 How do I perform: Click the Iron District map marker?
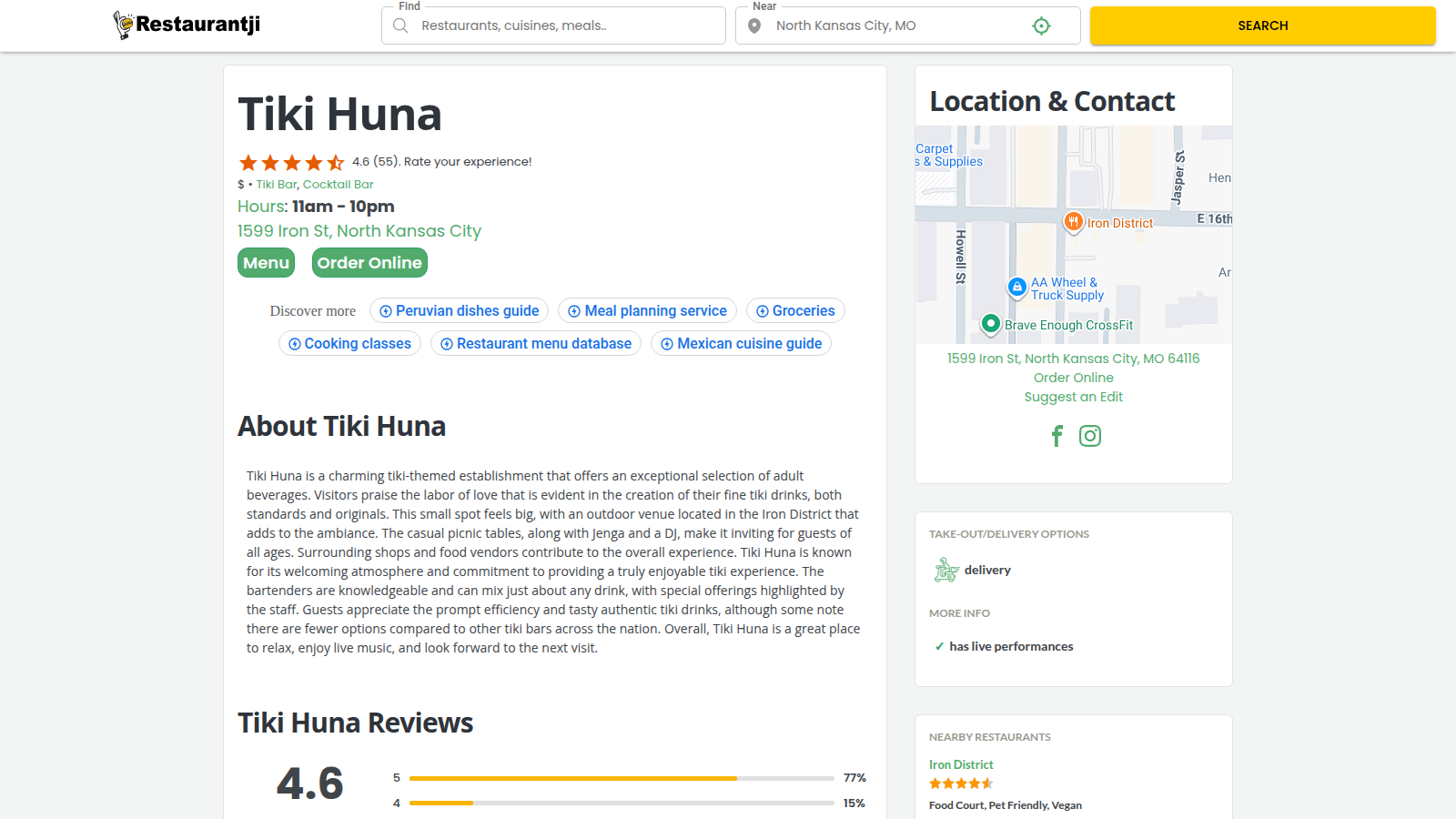click(1073, 221)
